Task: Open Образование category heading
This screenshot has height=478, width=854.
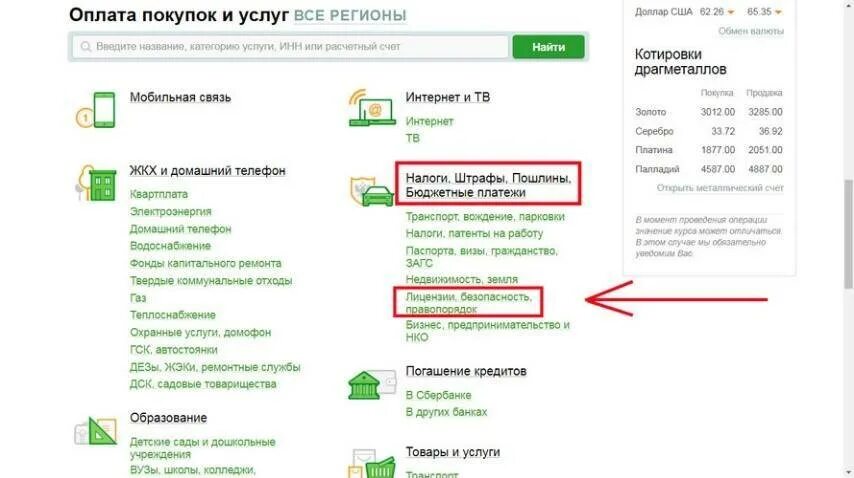Action: click(x=168, y=418)
